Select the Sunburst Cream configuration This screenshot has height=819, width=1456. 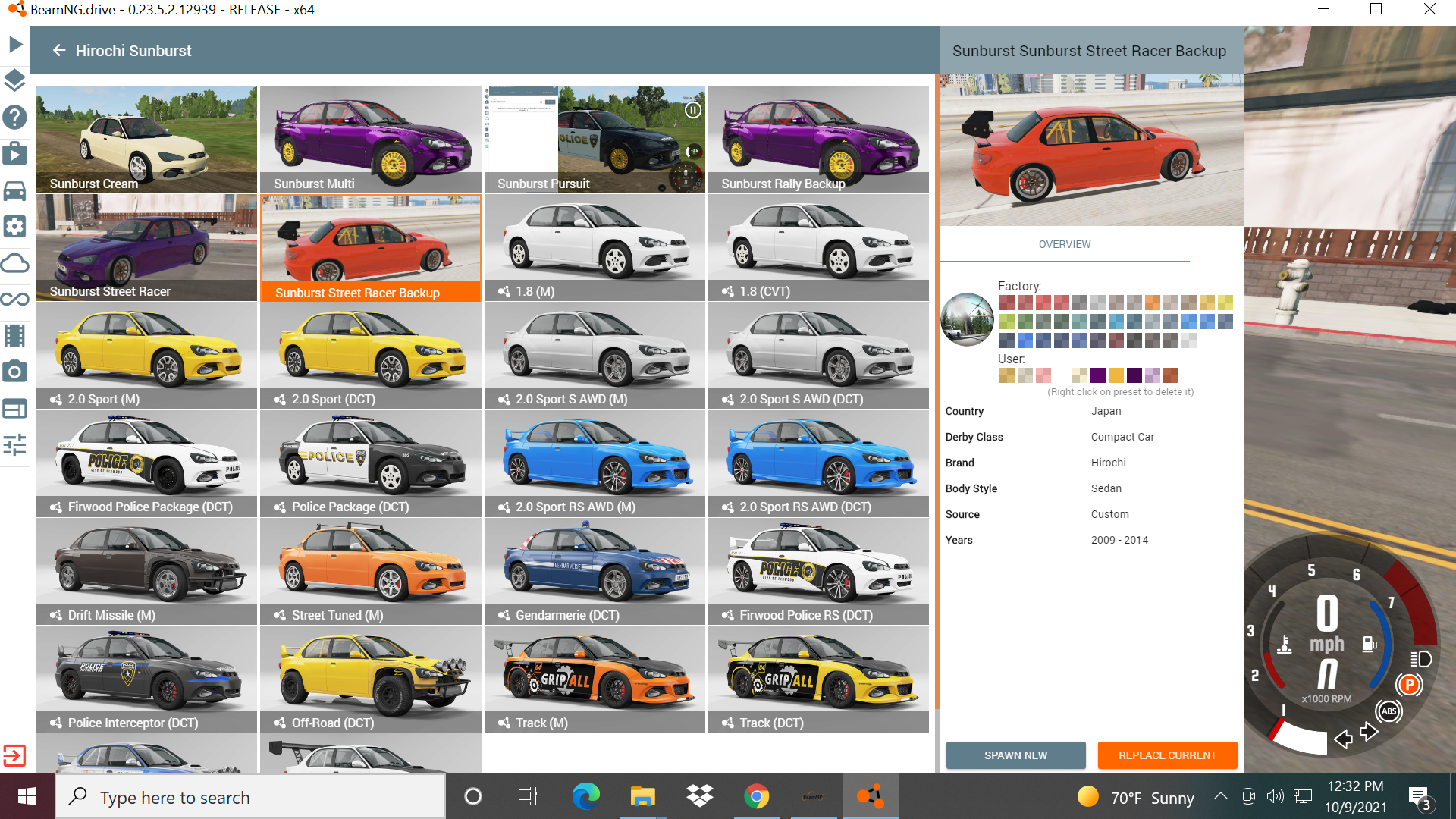point(146,140)
